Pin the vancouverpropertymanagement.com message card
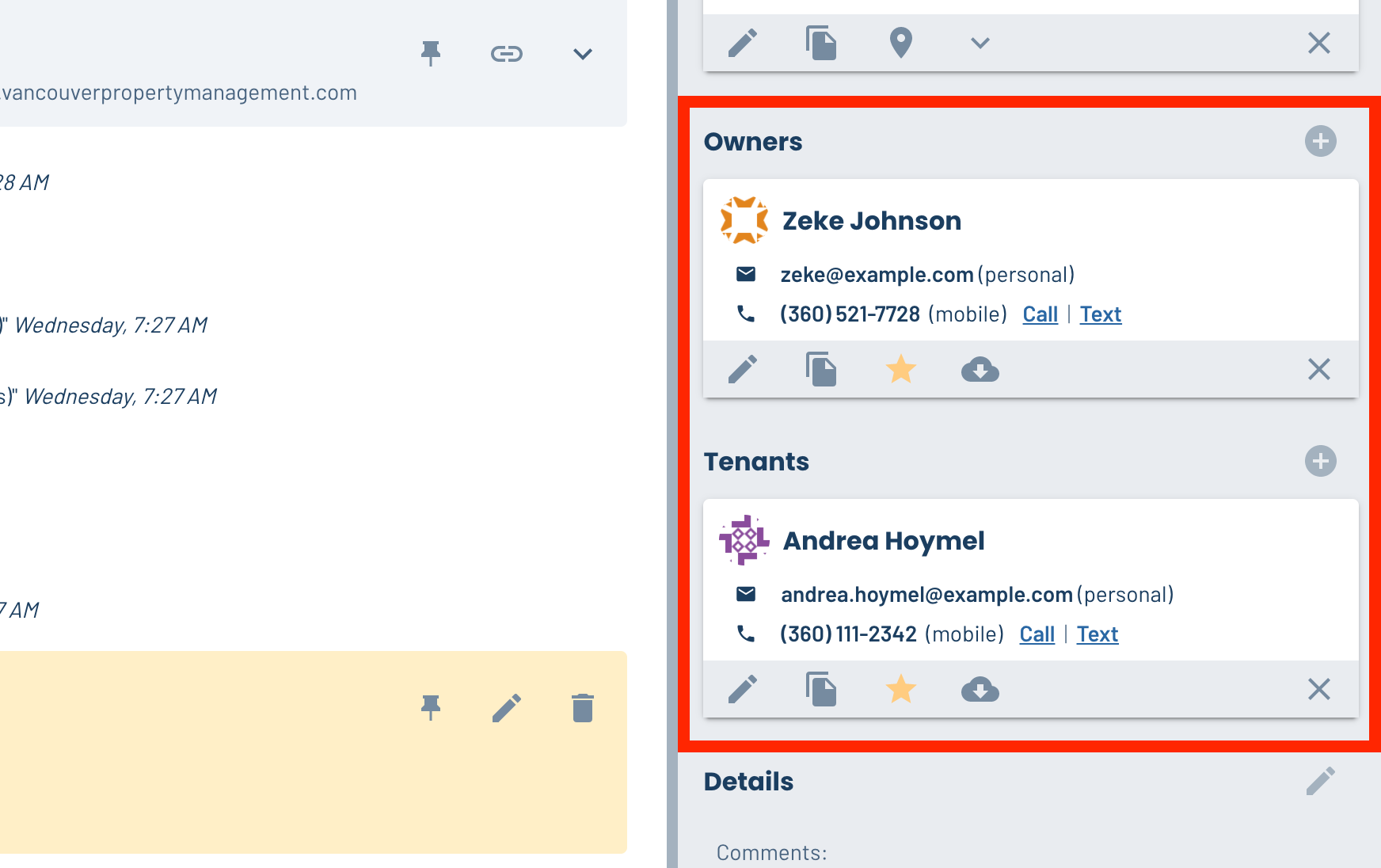 click(431, 53)
